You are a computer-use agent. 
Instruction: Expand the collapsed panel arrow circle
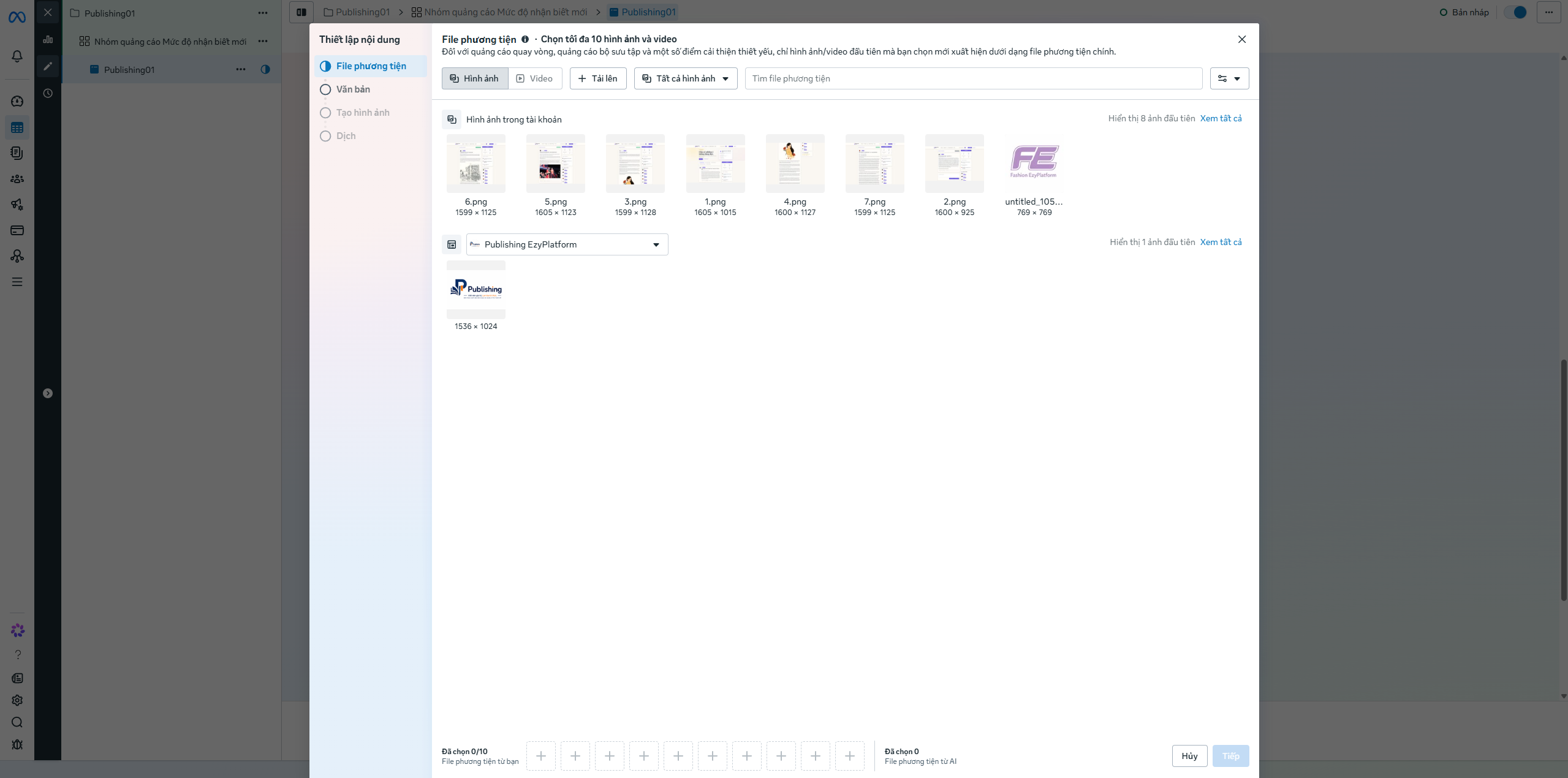48,393
